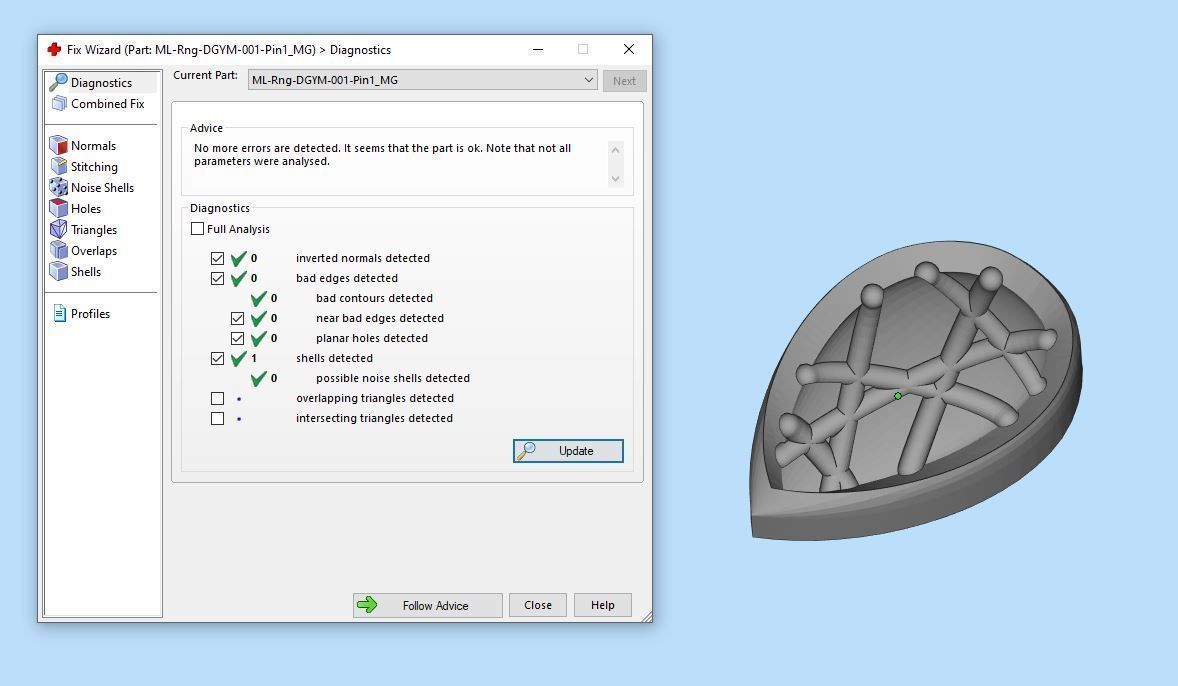Click the 'bad contours detected' label

[374, 298]
